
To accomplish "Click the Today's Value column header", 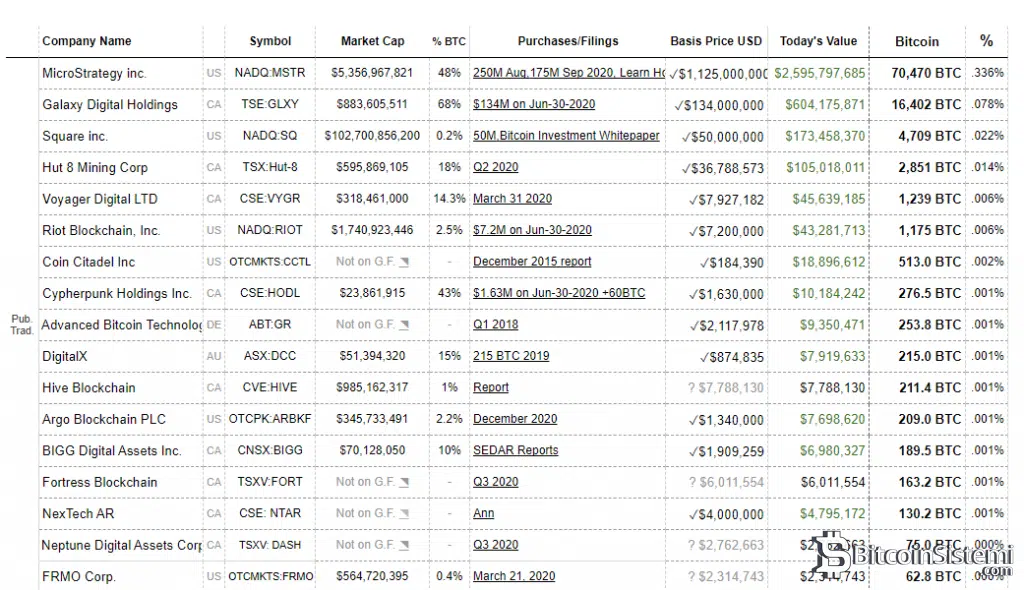I will (817, 41).
